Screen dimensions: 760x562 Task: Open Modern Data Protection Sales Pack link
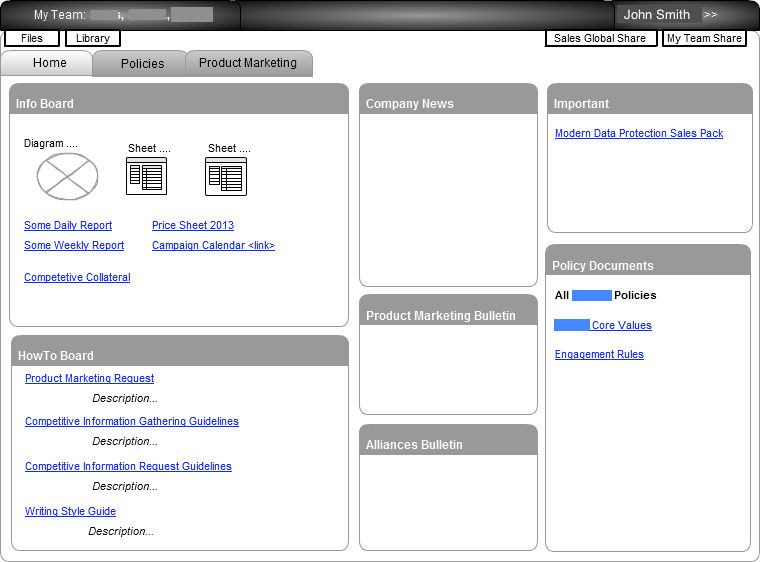point(639,134)
